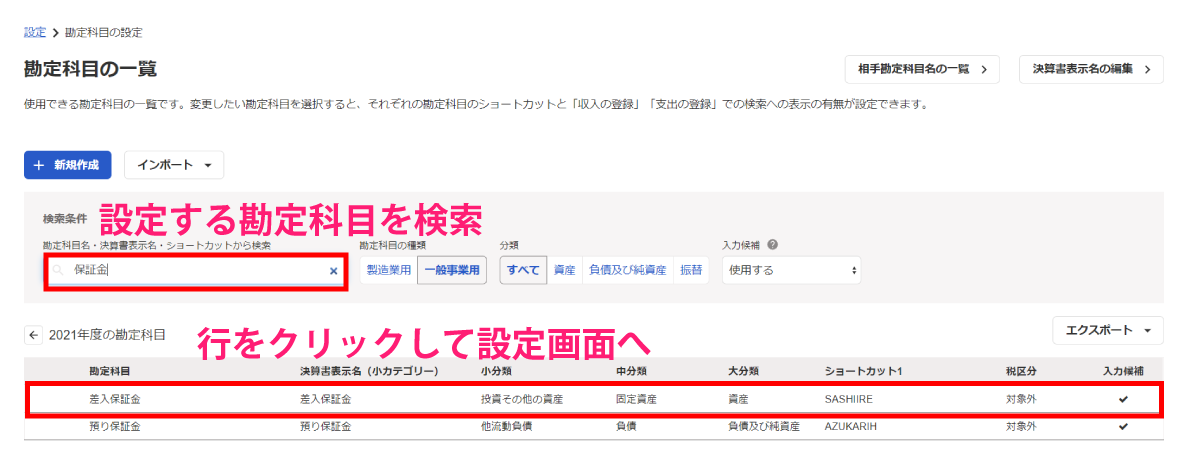The height and width of the screenshot is (473, 1192).
Task: Open 決算書表示名の編集
Action: (1091, 69)
